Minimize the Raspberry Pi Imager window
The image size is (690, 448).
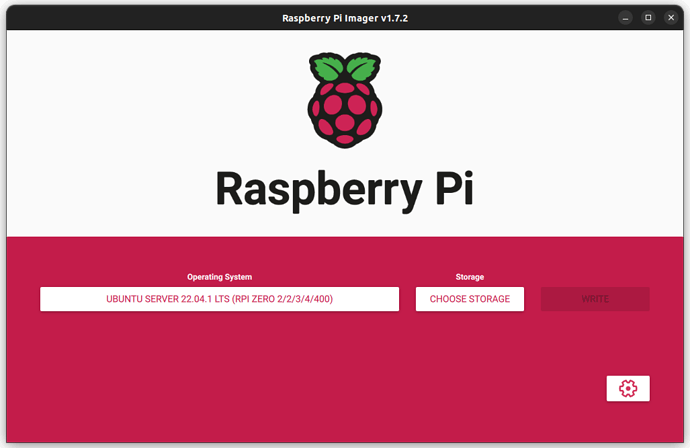tap(625, 18)
